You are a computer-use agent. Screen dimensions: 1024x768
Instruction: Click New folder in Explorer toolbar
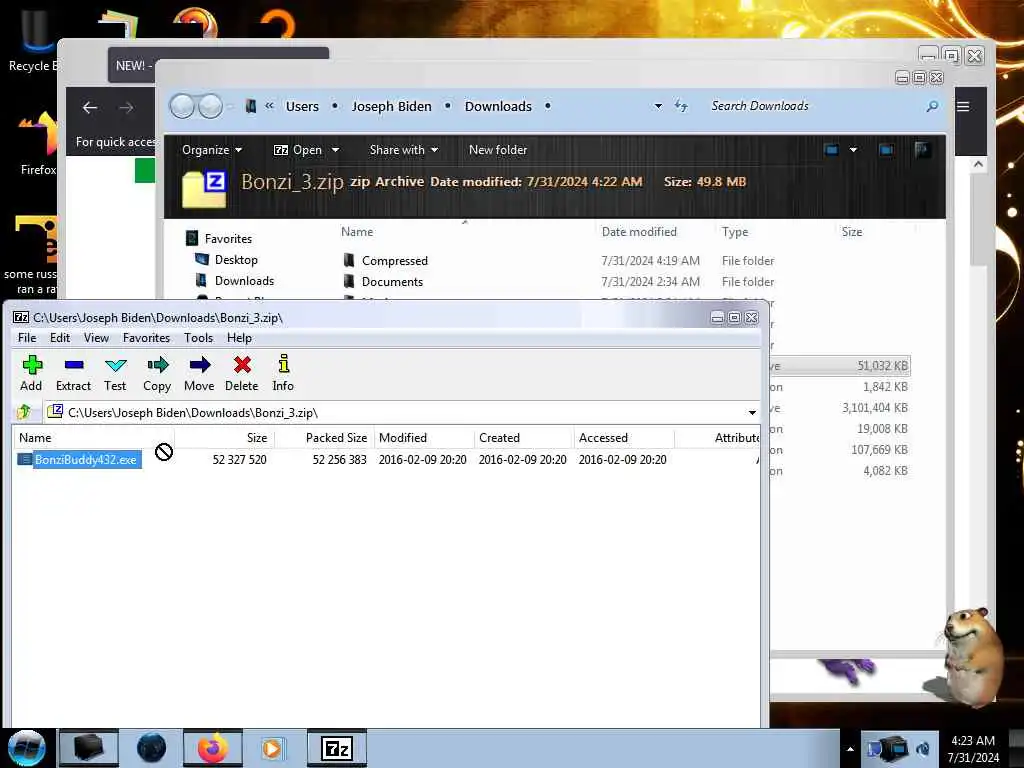[498, 150]
